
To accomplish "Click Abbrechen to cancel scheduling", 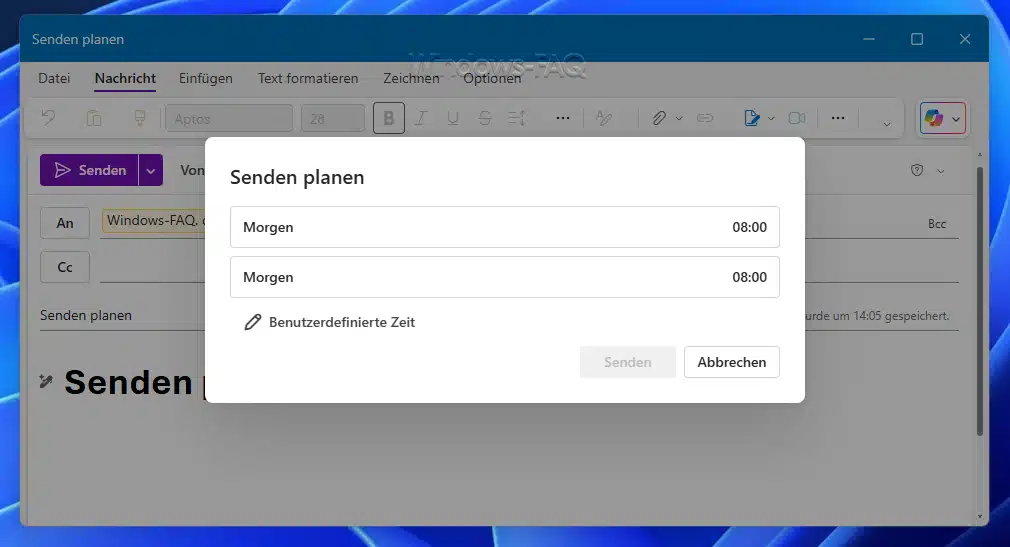I will point(732,362).
